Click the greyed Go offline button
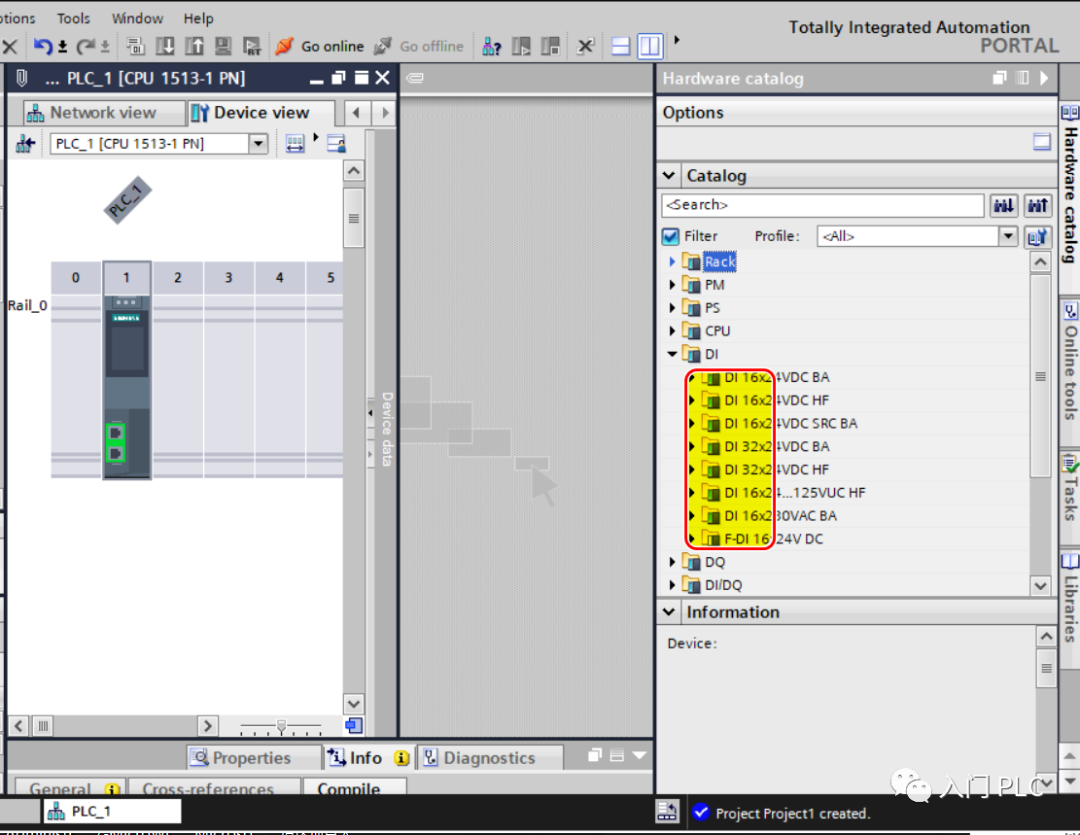 click(419, 46)
